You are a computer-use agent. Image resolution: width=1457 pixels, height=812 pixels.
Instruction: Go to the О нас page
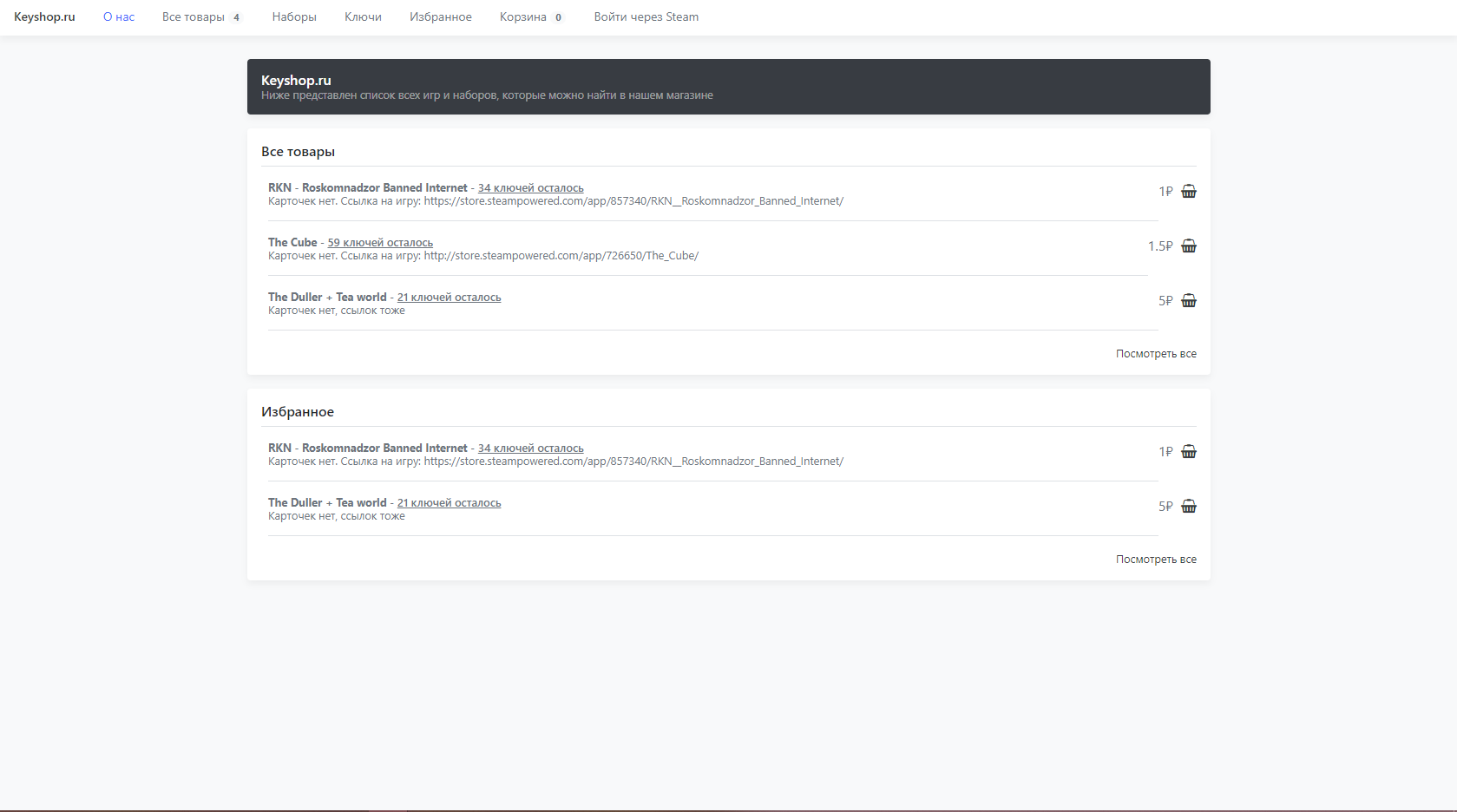[x=119, y=17]
